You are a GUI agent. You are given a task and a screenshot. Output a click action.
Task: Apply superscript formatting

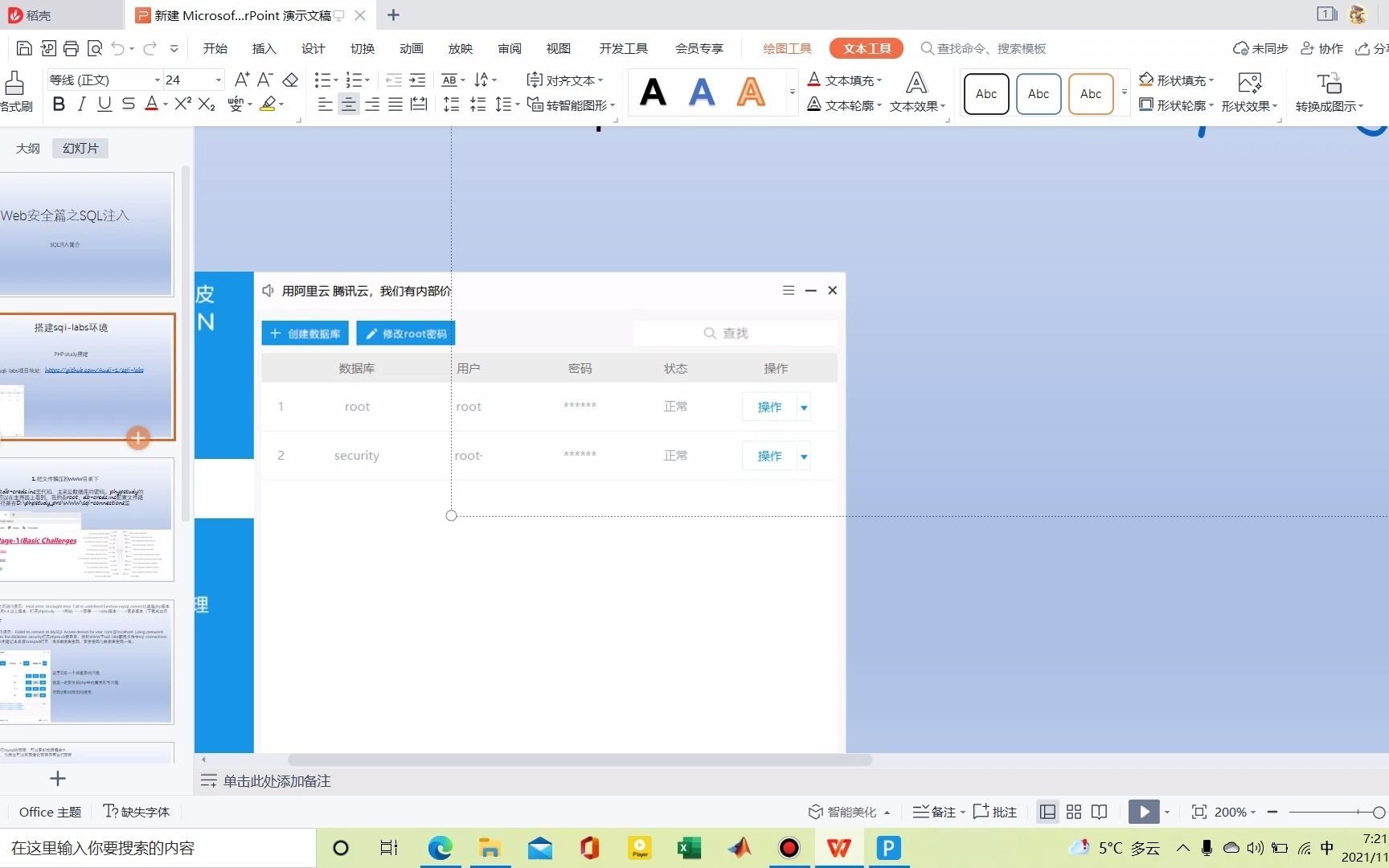pos(183,104)
